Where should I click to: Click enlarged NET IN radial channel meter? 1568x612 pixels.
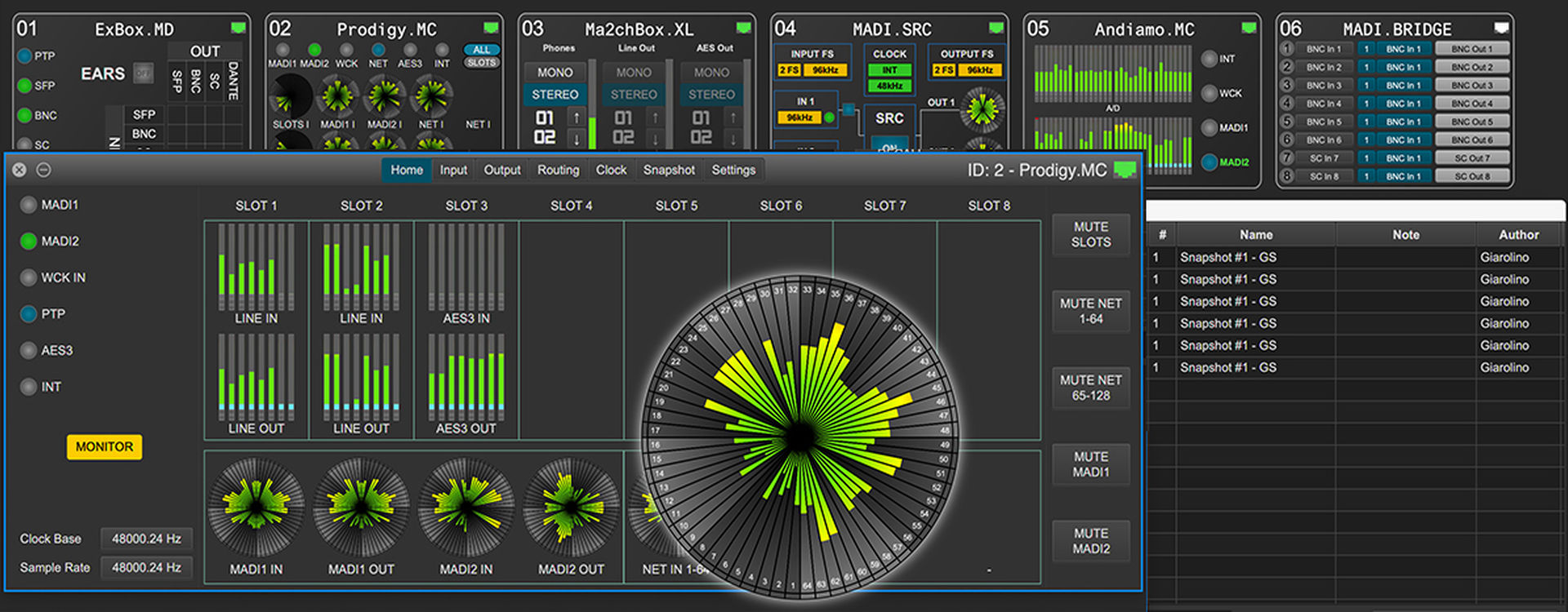tap(800, 437)
